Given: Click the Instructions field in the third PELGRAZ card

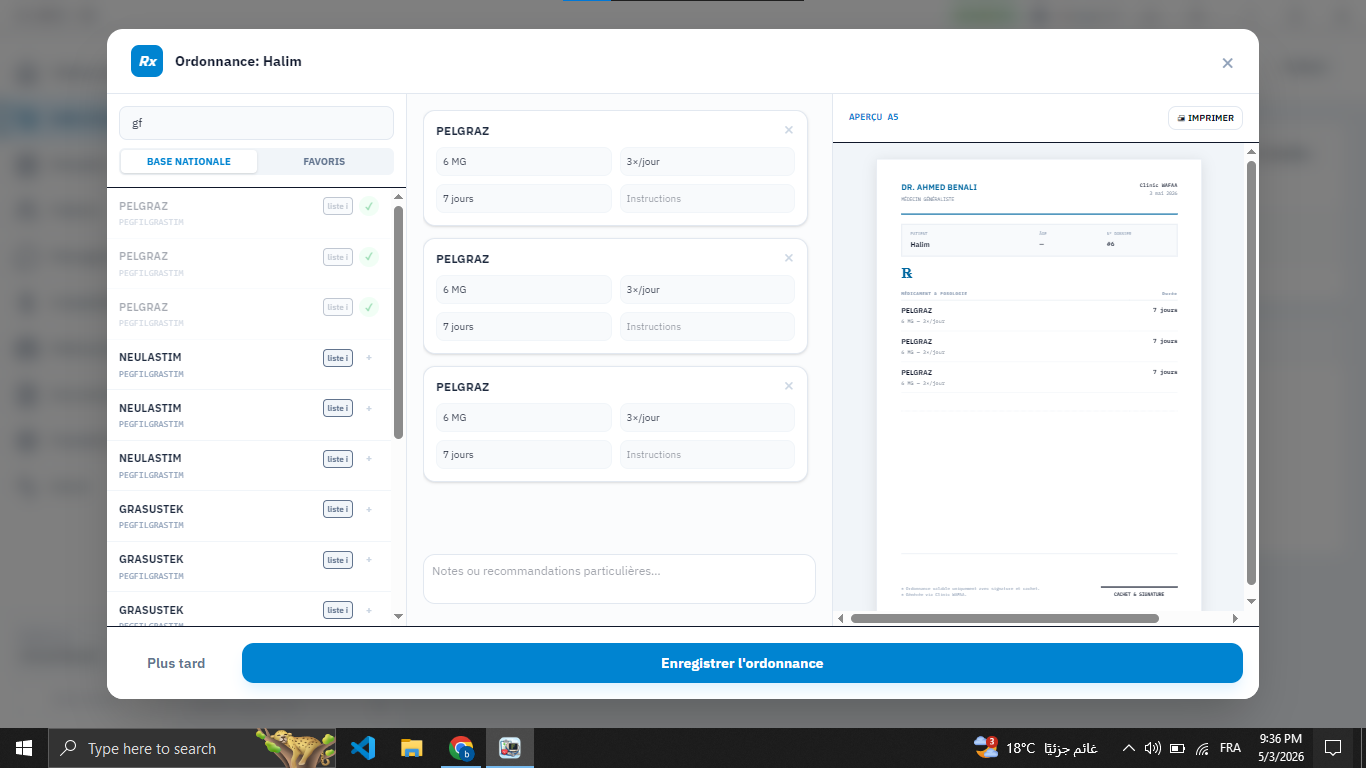Looking at the screenshot, I should click(x=707, y=454).
